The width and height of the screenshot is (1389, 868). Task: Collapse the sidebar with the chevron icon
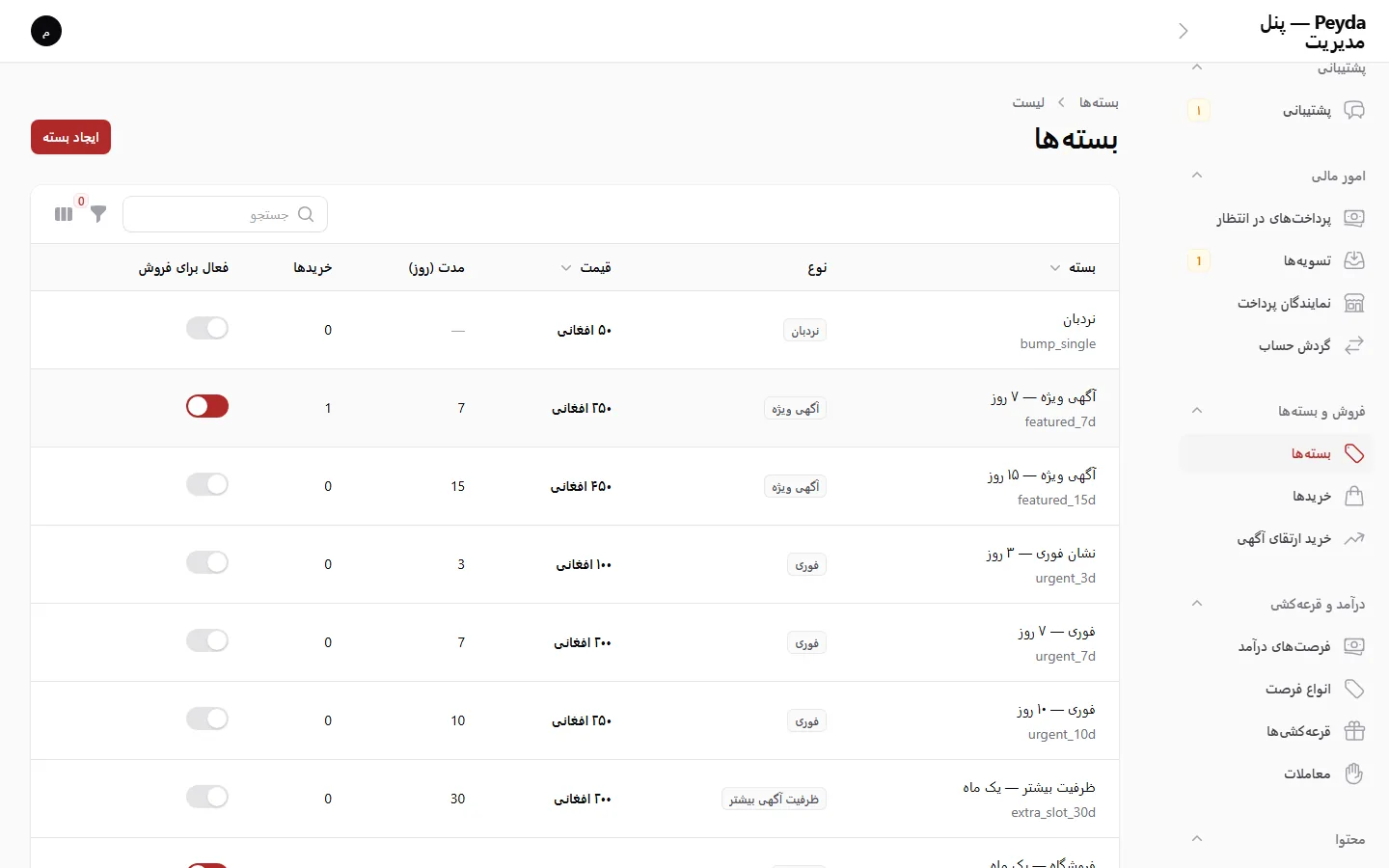[x=1184, y=31]
